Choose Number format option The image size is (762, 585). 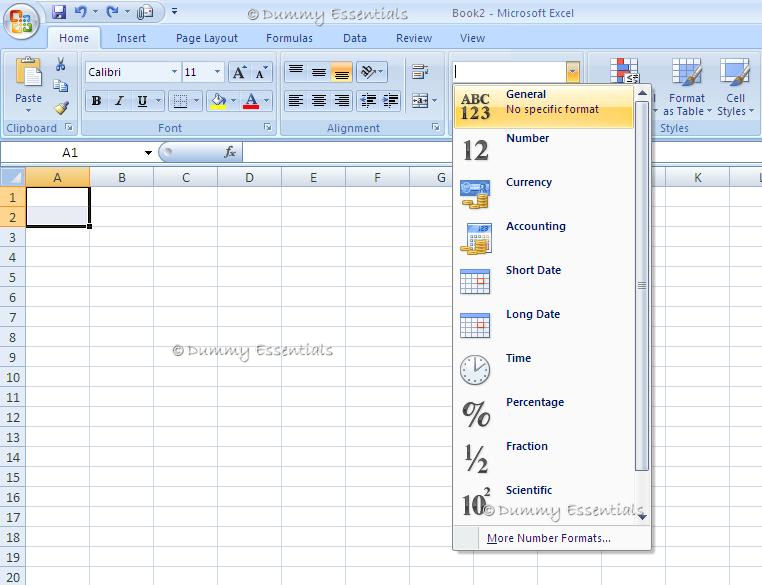coord(544,151)
